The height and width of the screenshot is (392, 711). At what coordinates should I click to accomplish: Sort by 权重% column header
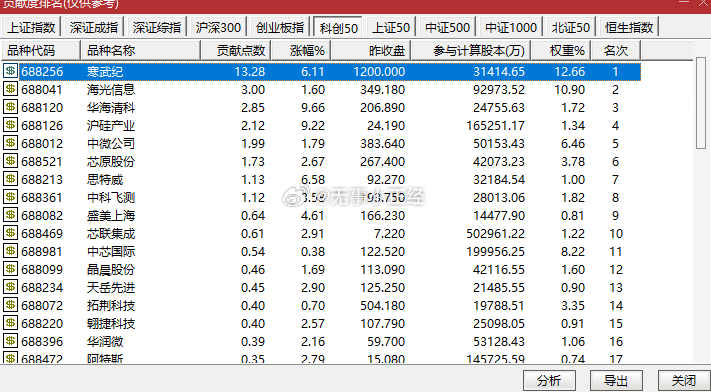tap(561, 50)
